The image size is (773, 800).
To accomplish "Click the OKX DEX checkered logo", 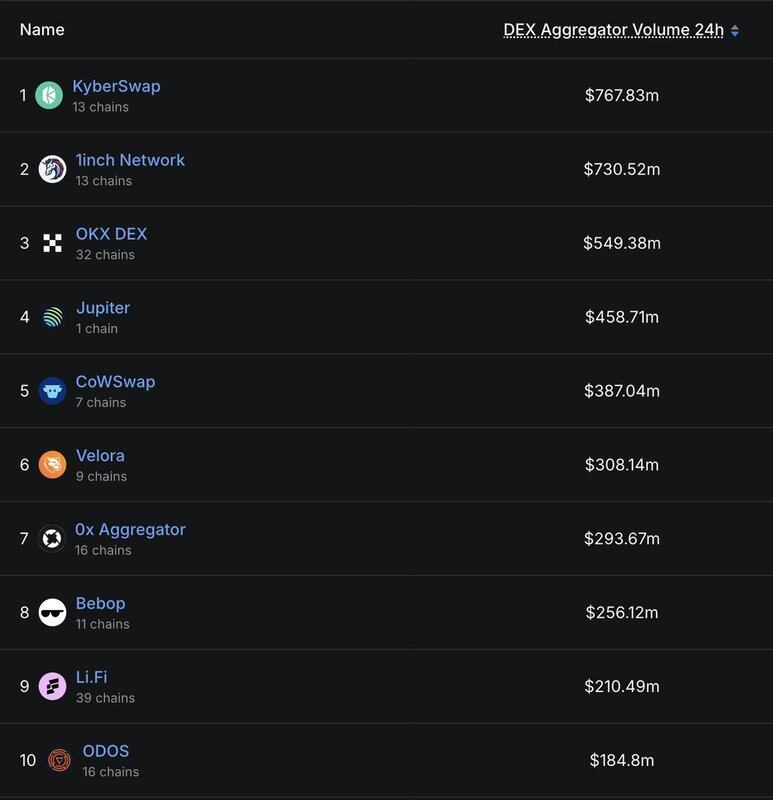I will pos(52,243).
